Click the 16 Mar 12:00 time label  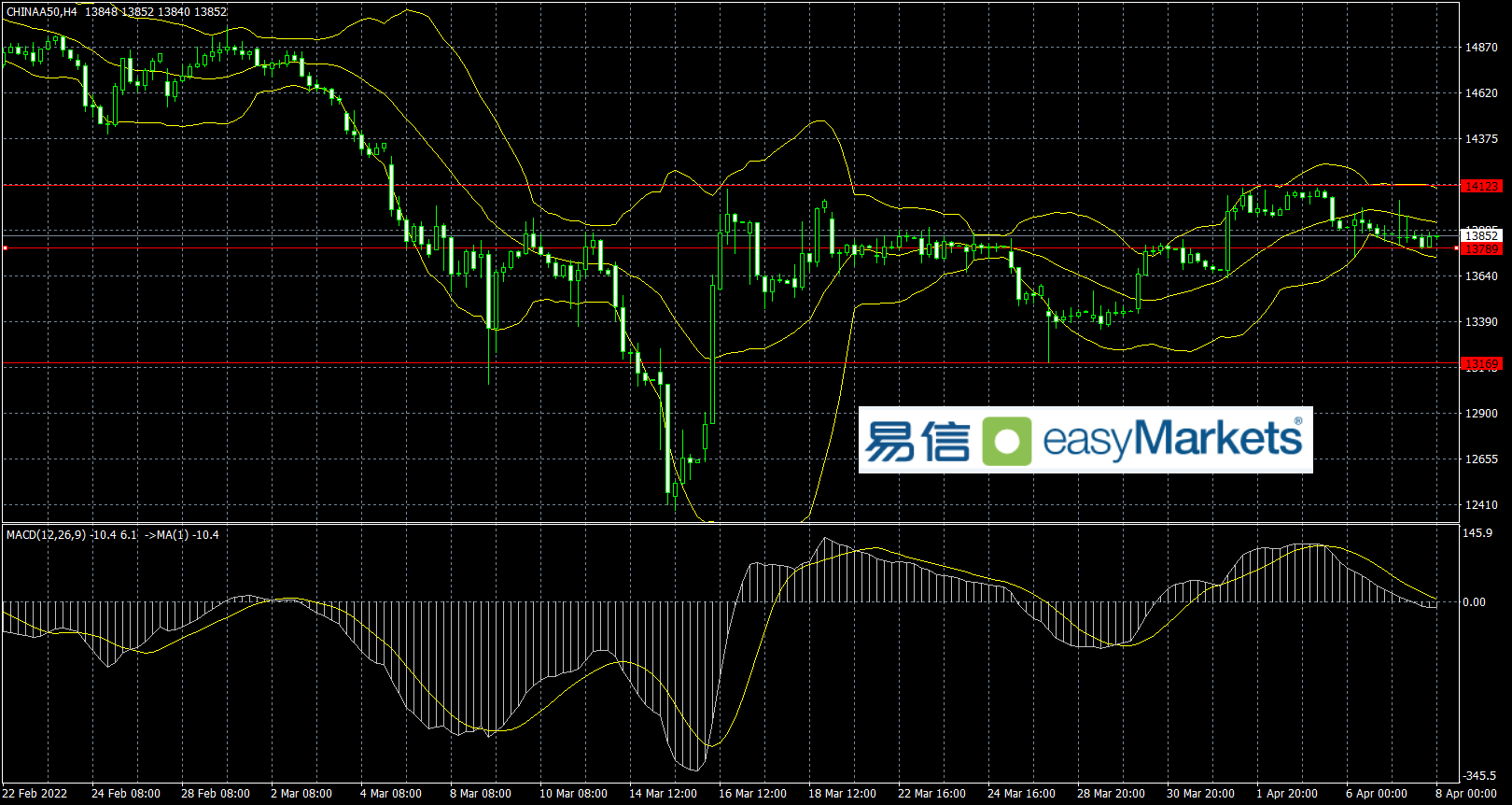[x=752, y=794]
